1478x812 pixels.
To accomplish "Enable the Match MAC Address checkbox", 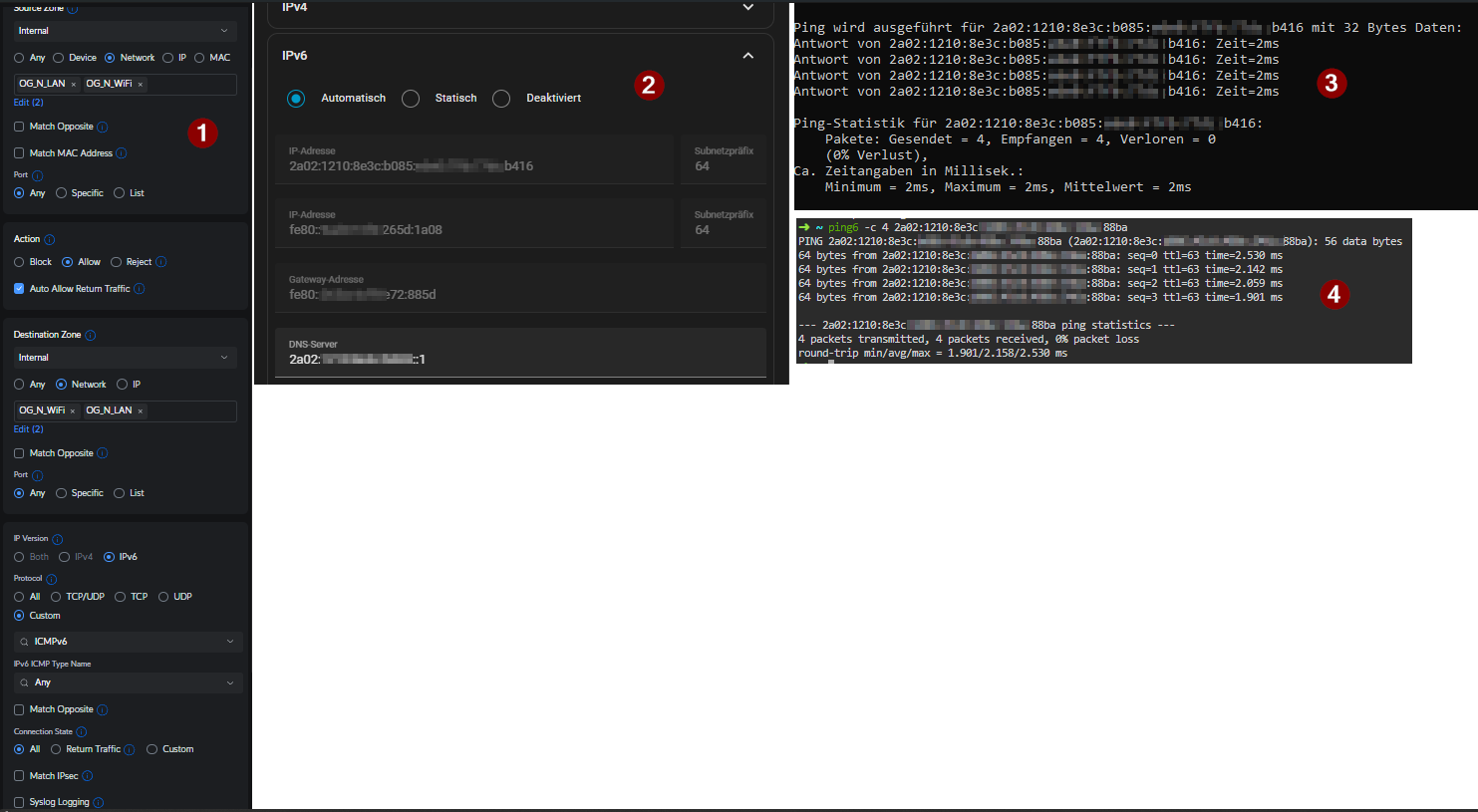I will click(19, 153).
